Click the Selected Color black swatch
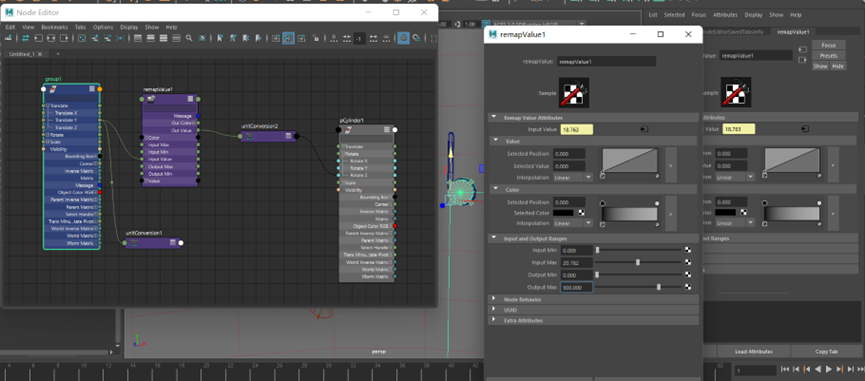The image size is (865, 381). [564, 213]
